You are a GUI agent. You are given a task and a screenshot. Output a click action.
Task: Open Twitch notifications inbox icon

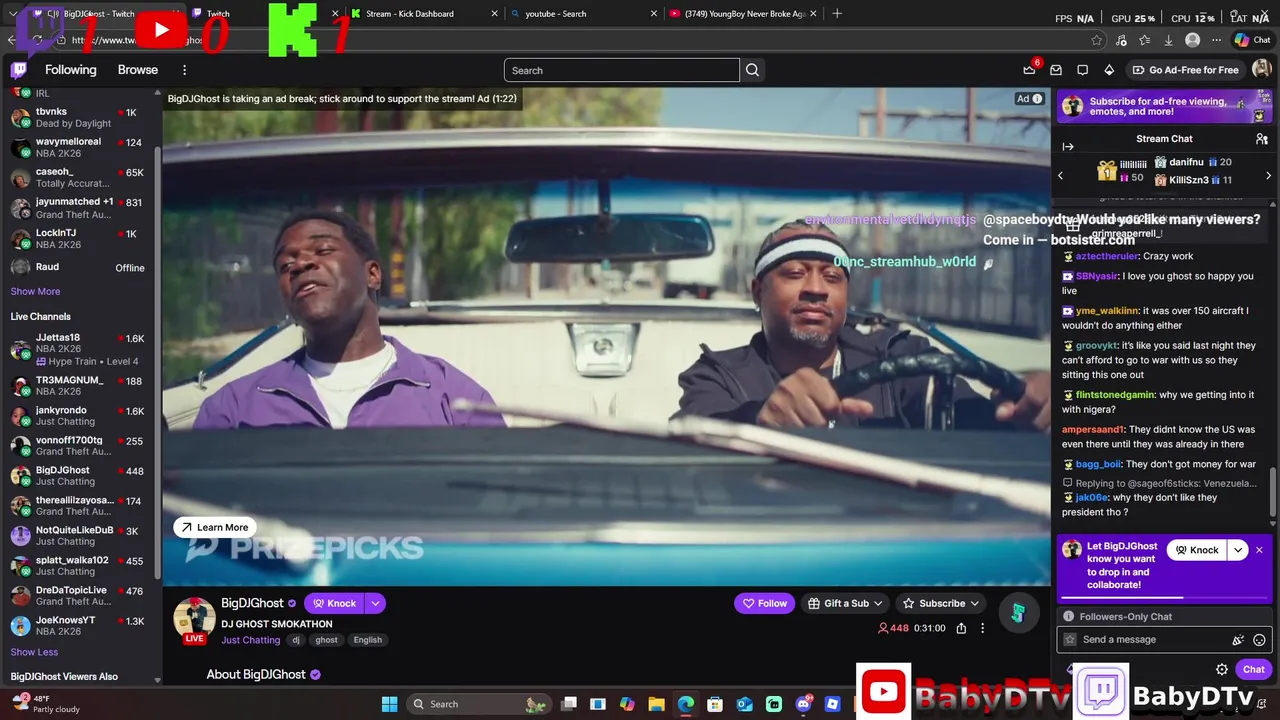click(1056, 70)
